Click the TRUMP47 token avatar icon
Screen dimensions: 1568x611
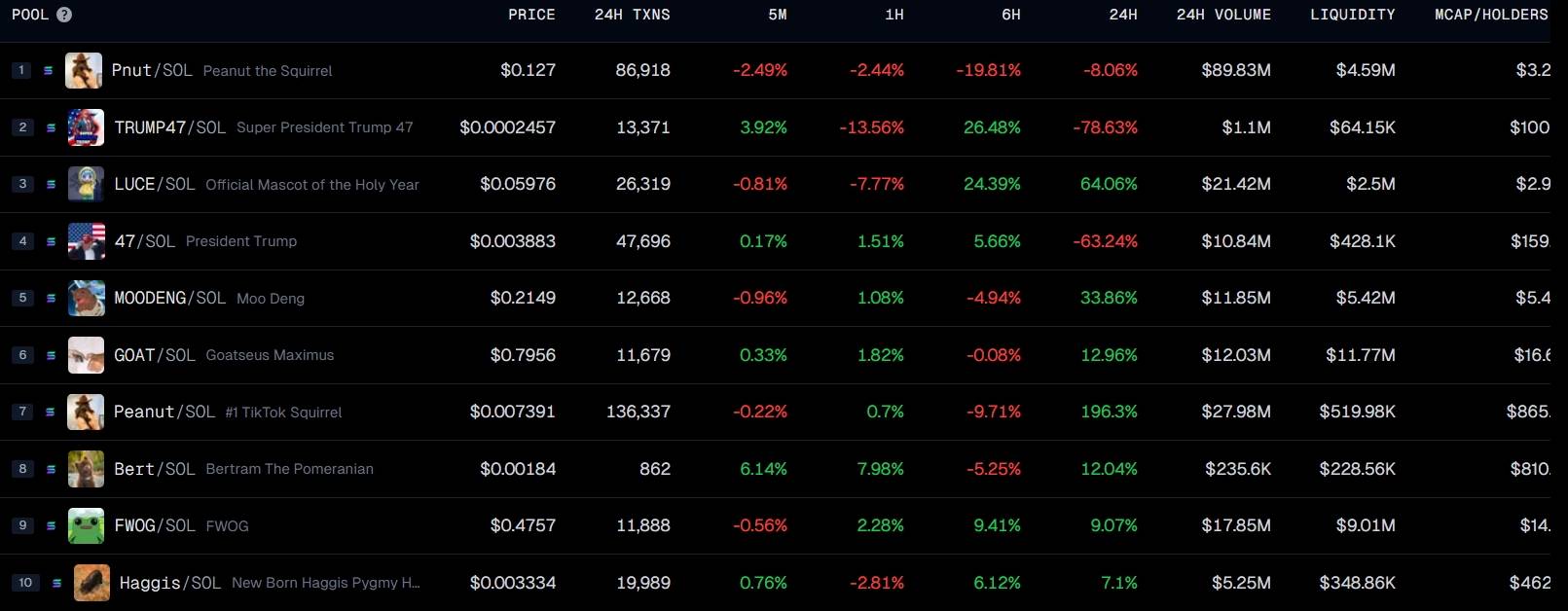86,127
